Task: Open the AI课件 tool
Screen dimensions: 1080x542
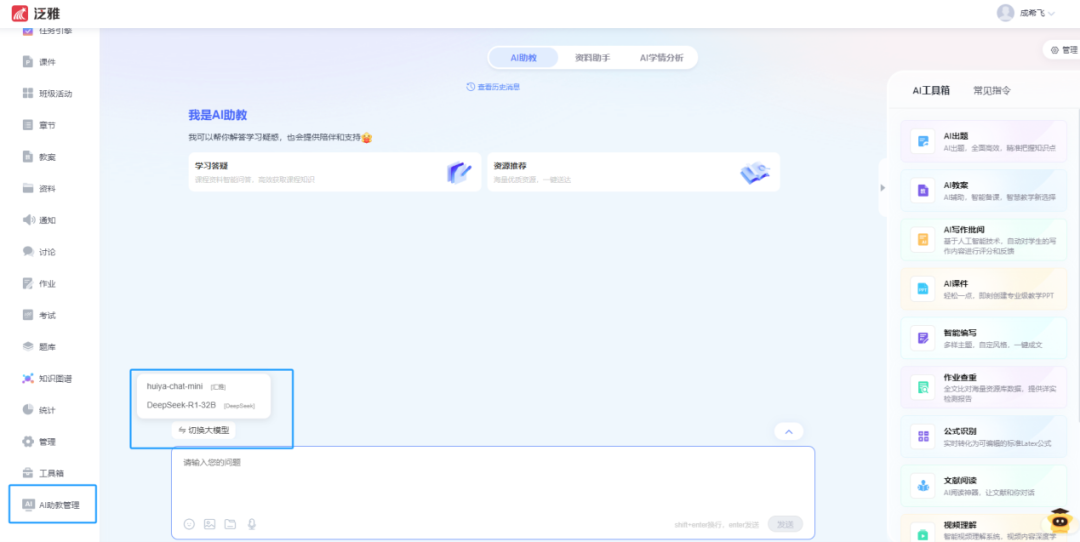Action: 984,289
